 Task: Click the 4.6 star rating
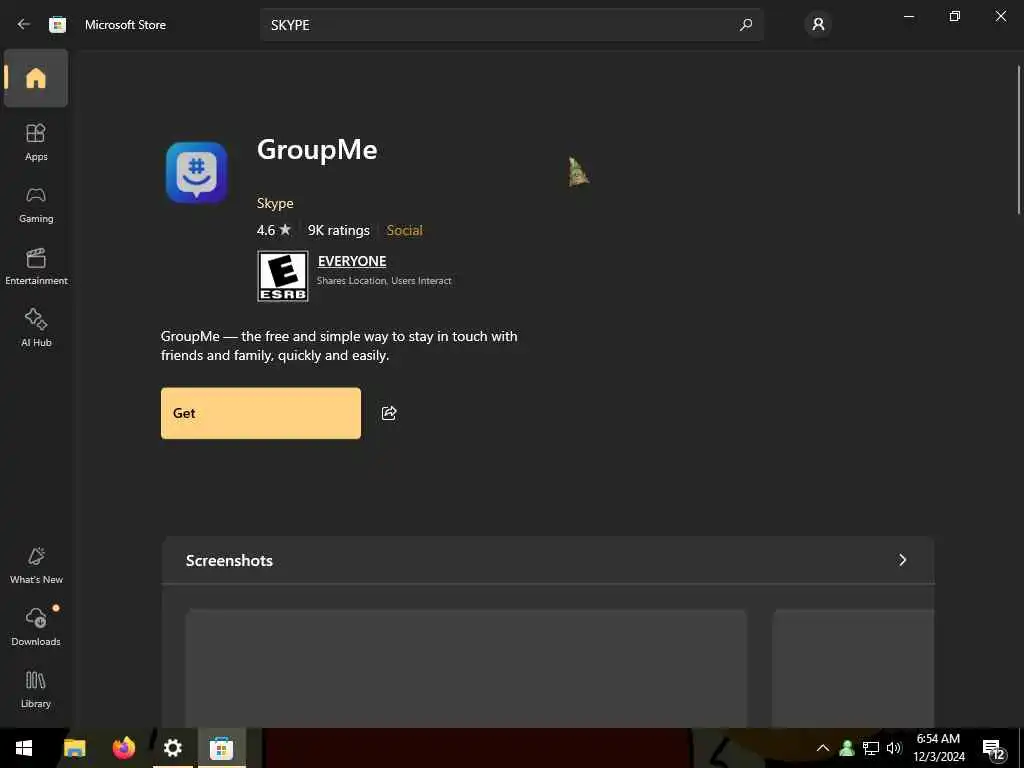[x=274, y=230]
